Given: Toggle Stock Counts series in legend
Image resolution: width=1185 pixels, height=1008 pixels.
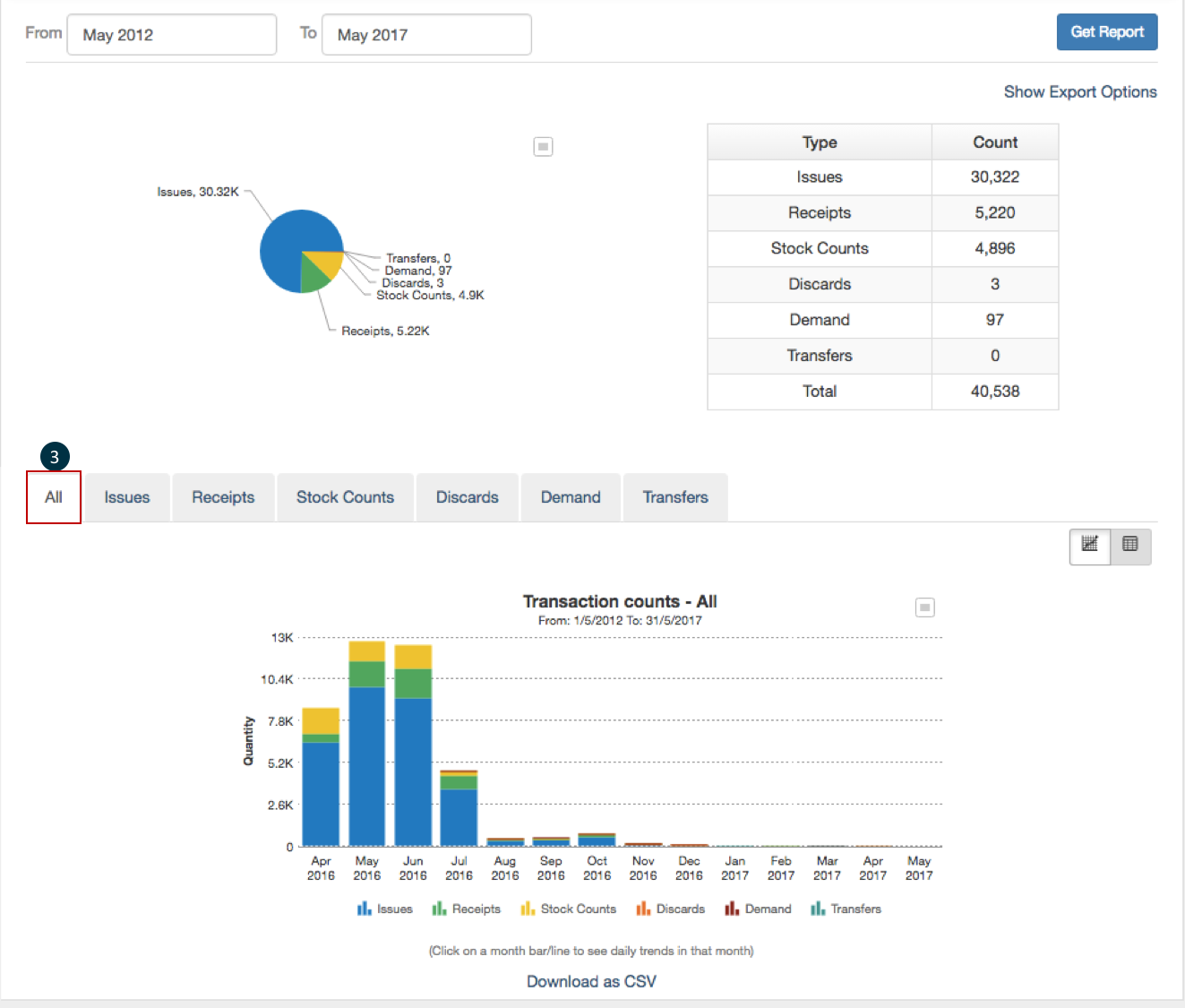Looking at the screenshot, I should tap(569, 909).
